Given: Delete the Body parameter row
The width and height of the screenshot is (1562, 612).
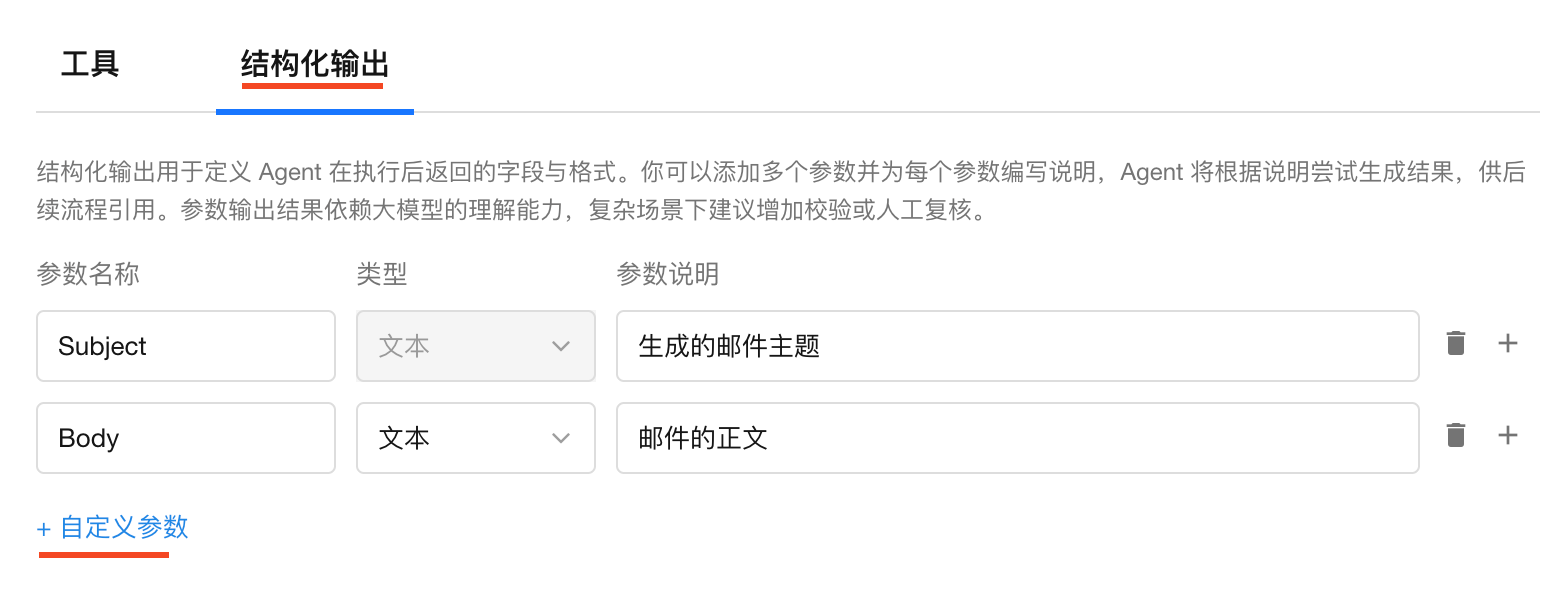Looking at the screenshot, I should coord(1456,436).
